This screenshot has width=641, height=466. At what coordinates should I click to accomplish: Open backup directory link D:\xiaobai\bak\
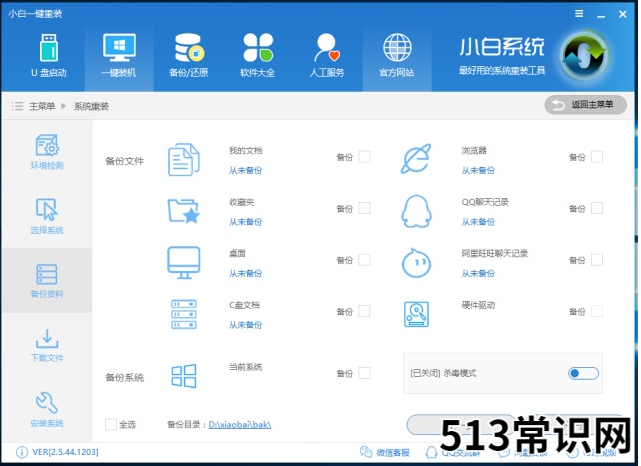[x=240, y=425]
